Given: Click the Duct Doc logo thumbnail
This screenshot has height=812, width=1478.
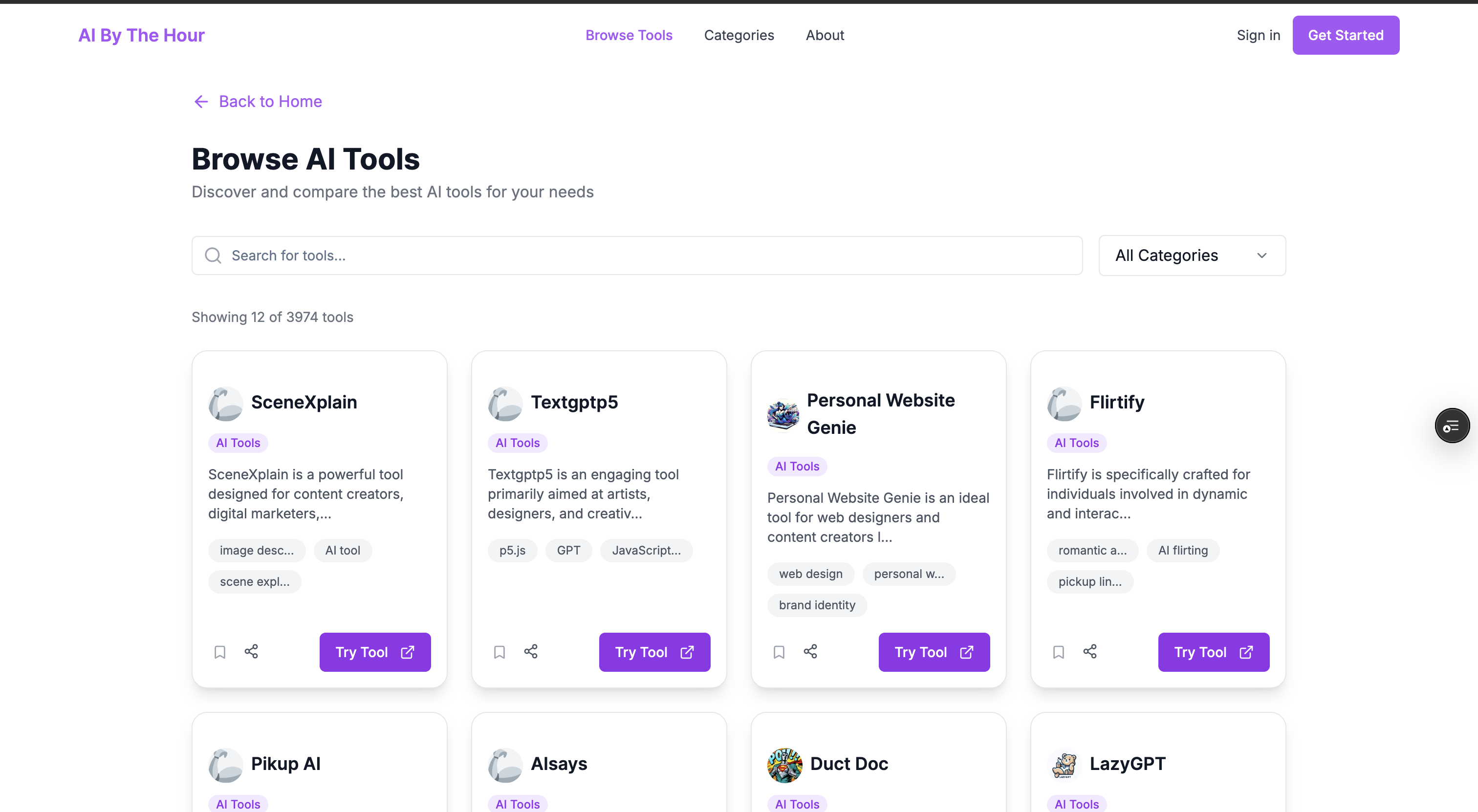Looking at the screenshot, I should [784, 765].
